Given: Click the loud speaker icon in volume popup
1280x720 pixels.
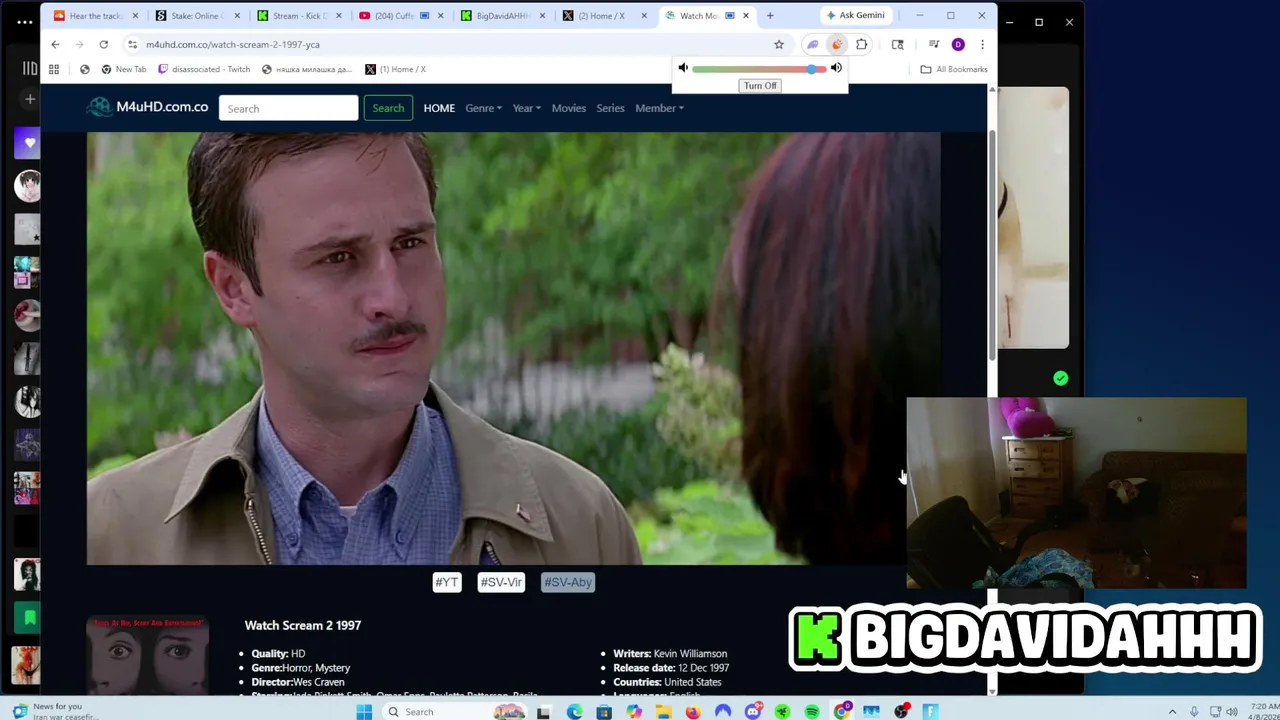Looking at the screenshot, I should (x=836, y=68).
